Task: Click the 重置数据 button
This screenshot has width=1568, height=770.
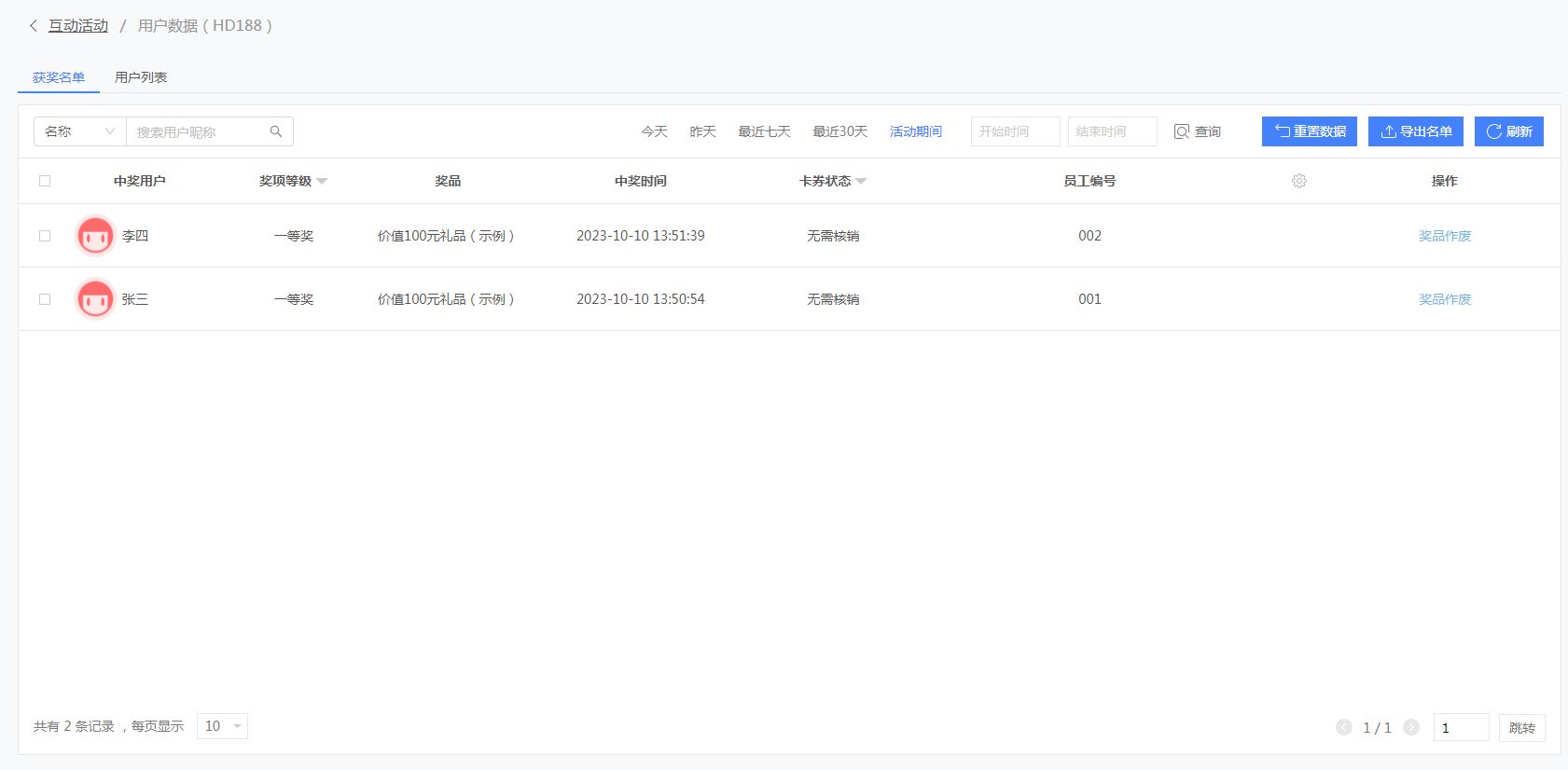Action: (x=1310, y=131)
